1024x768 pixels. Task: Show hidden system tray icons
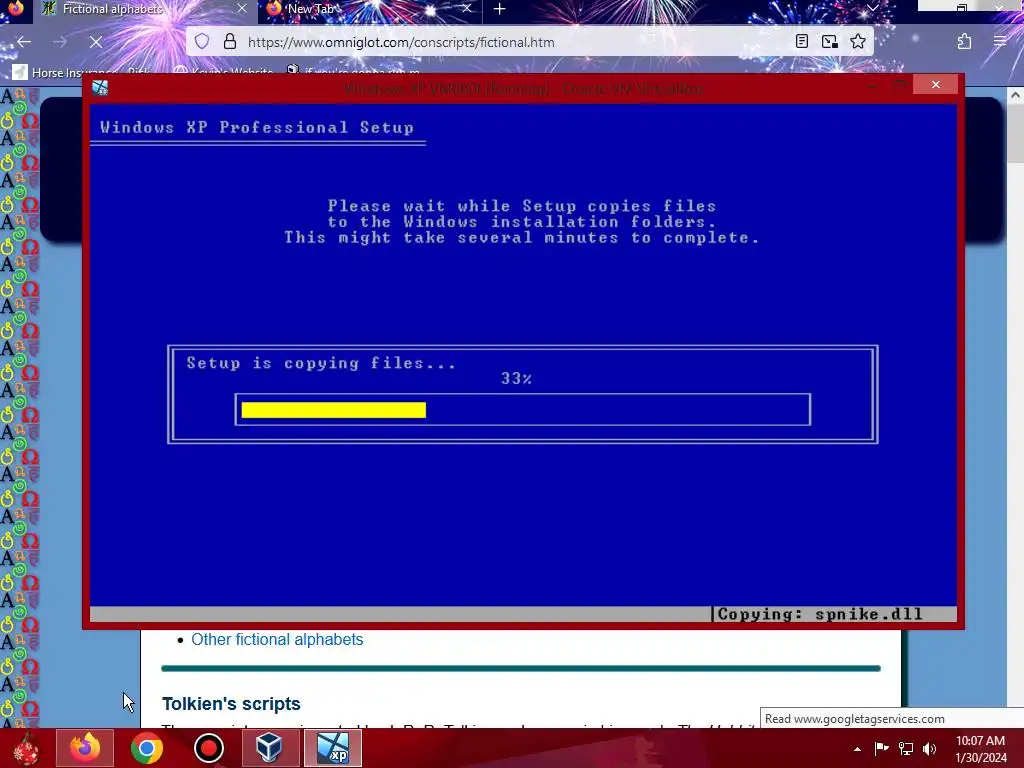pyautogui.click(x=857, y=749)
